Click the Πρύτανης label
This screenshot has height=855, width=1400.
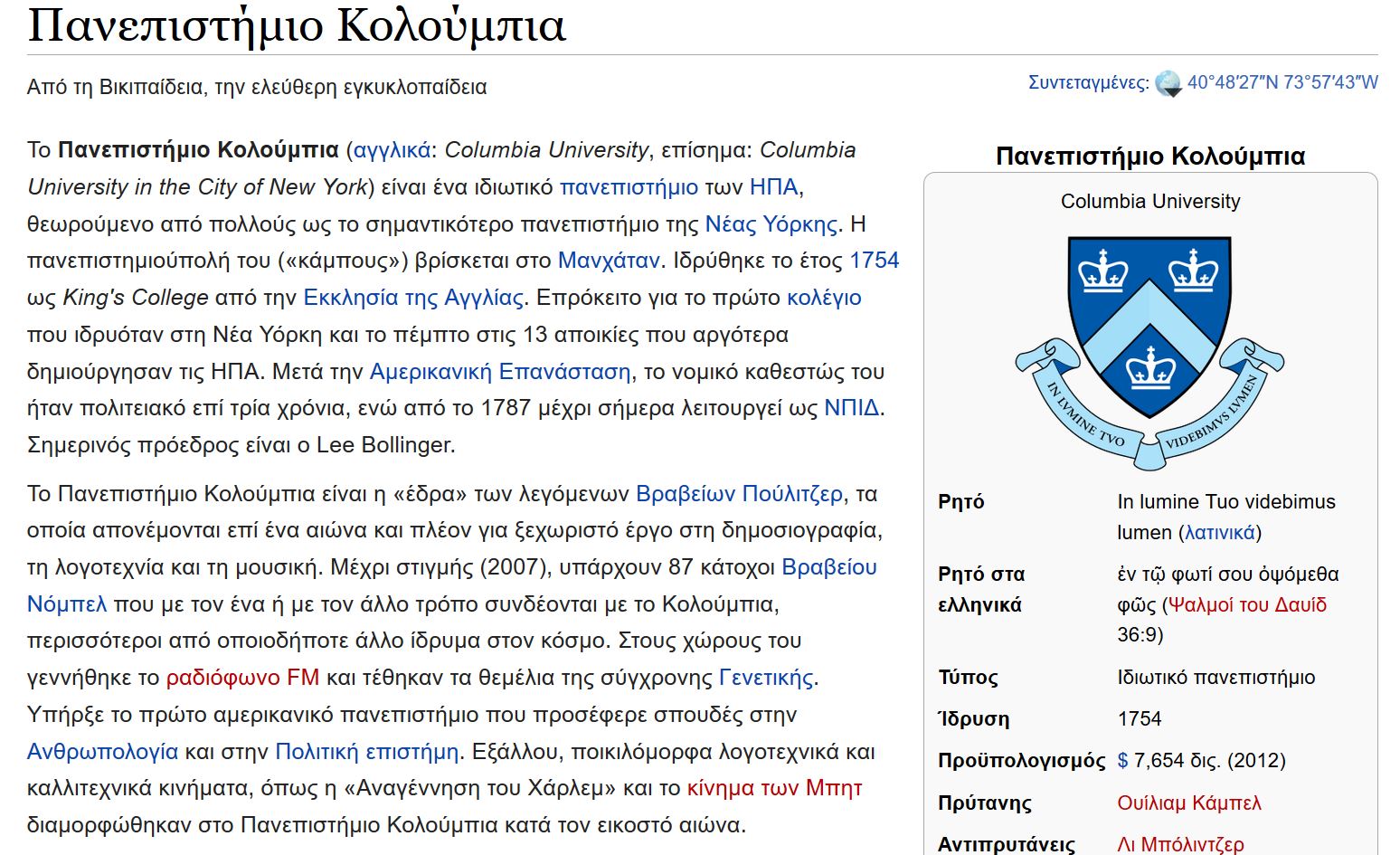984,803
